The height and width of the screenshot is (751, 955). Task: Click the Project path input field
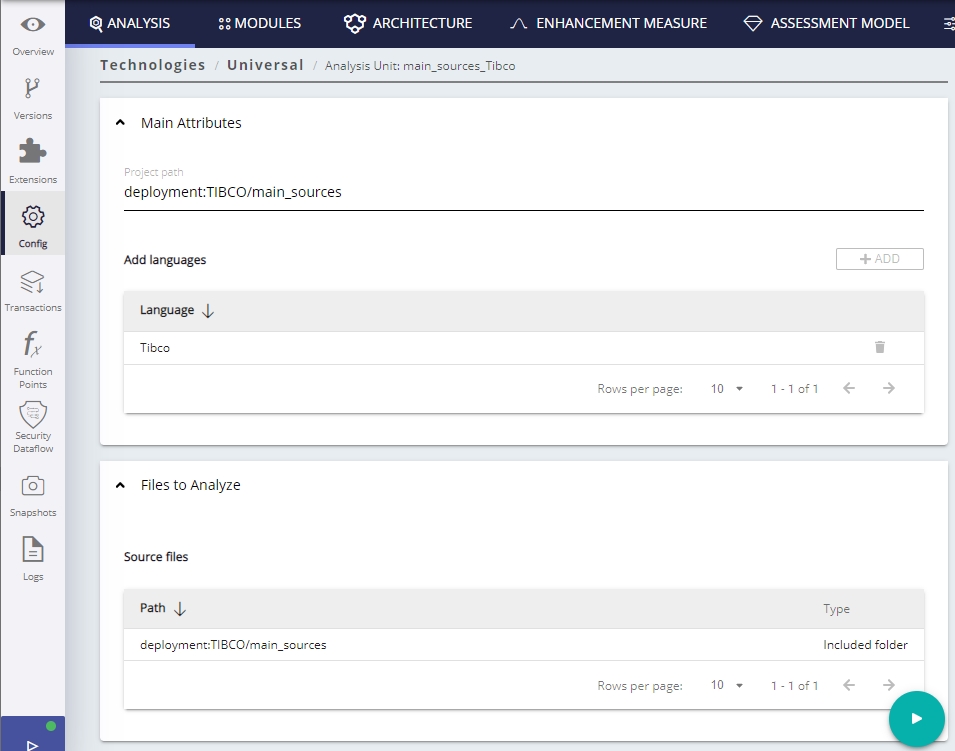tap(523, 192)
